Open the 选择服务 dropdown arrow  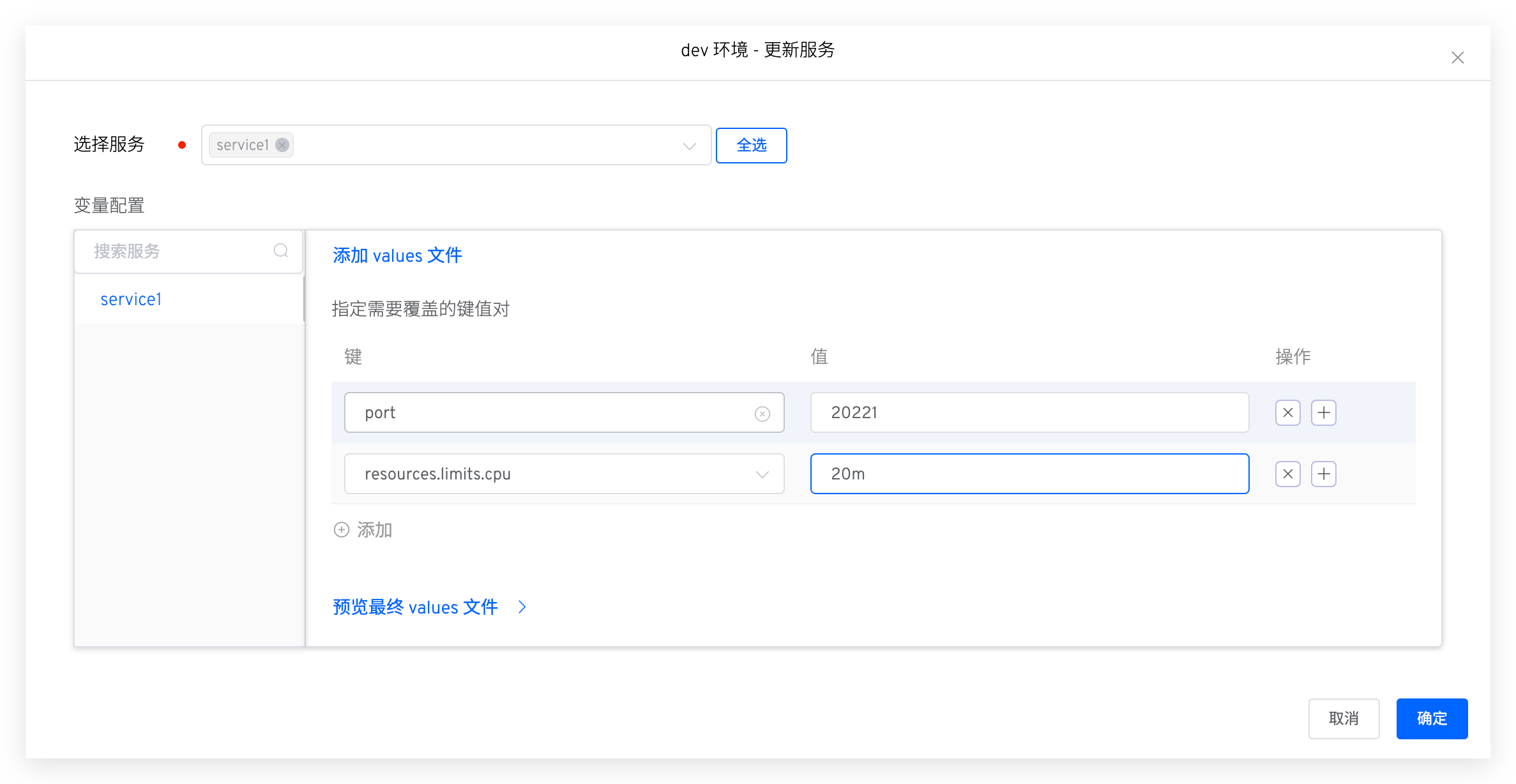tap(689, 146)
